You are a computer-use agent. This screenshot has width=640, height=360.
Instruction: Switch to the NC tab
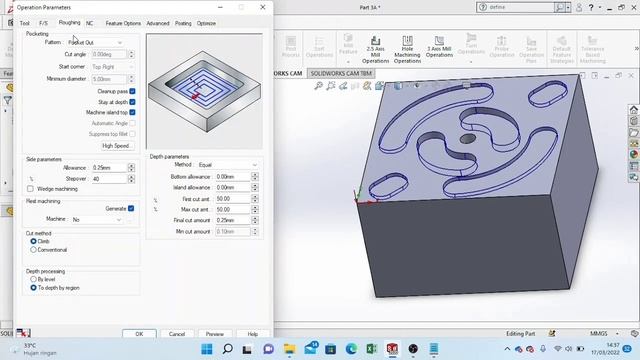click(89, 23)
